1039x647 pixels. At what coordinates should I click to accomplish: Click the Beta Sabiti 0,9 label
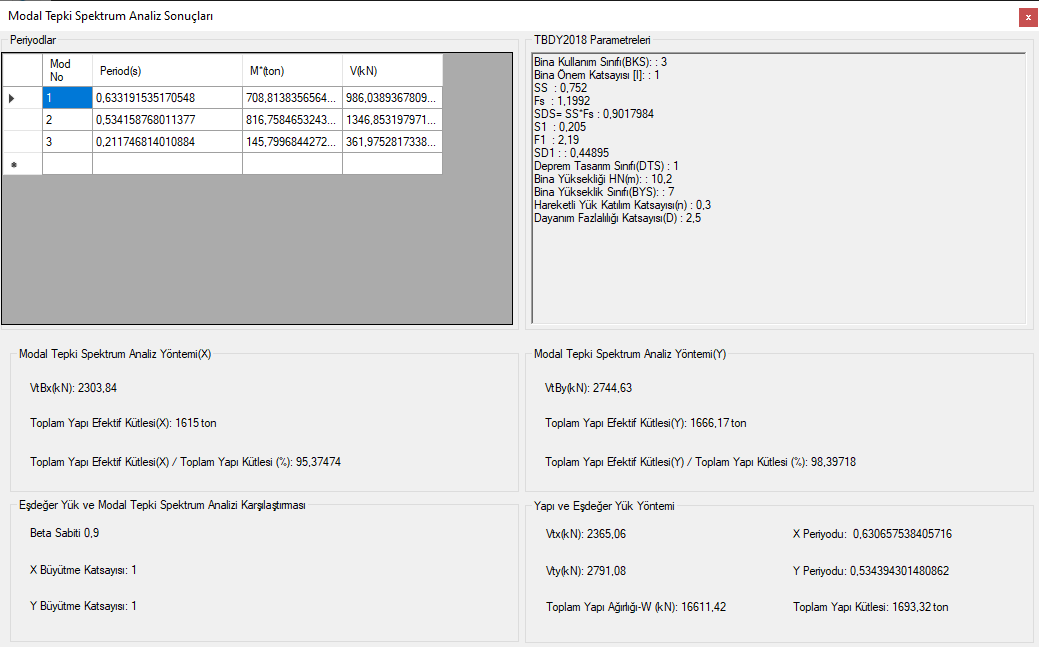point(64,533)
